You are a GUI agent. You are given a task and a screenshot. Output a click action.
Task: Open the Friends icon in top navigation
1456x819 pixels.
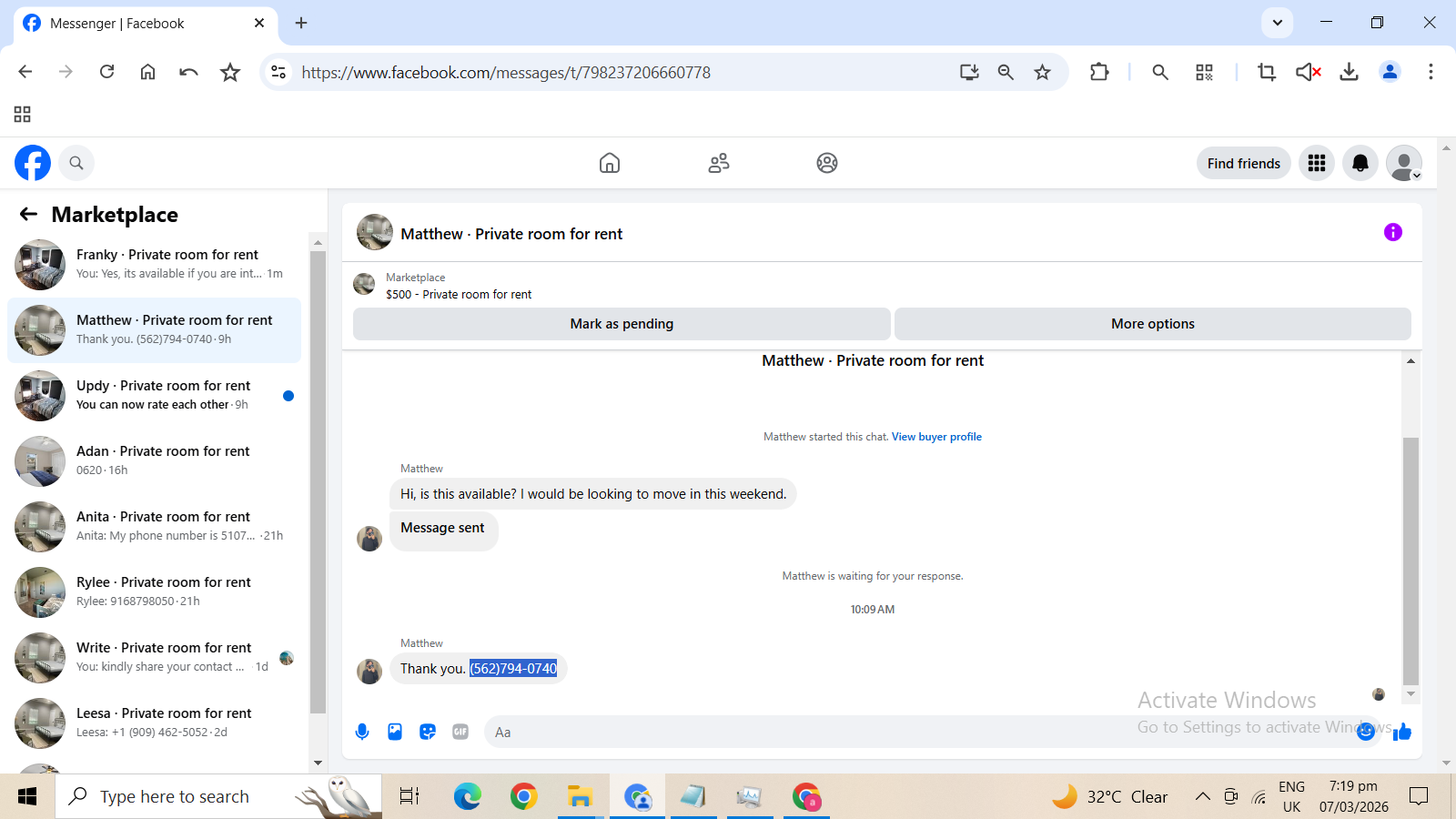[719, 163]
